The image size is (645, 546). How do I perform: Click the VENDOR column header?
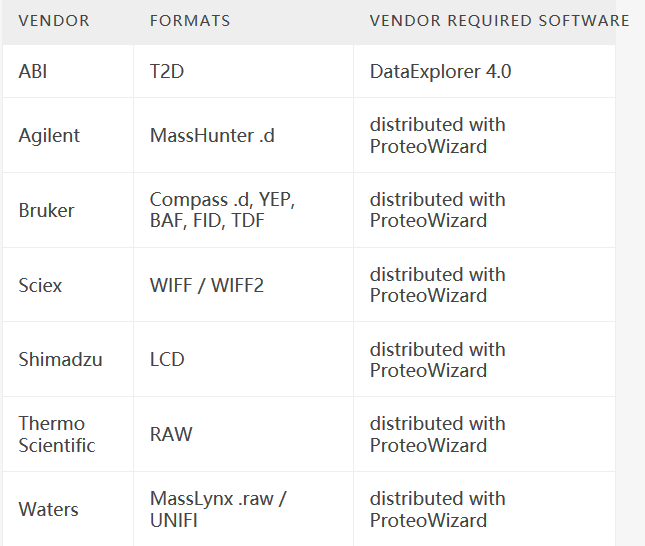click(54, 21)
